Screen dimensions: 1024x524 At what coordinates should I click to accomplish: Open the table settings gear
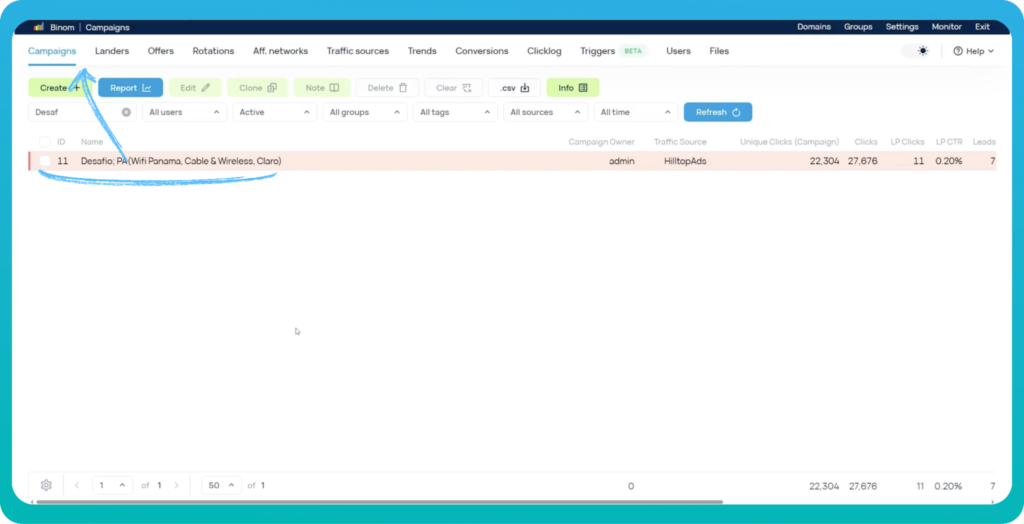click(46, 485)
